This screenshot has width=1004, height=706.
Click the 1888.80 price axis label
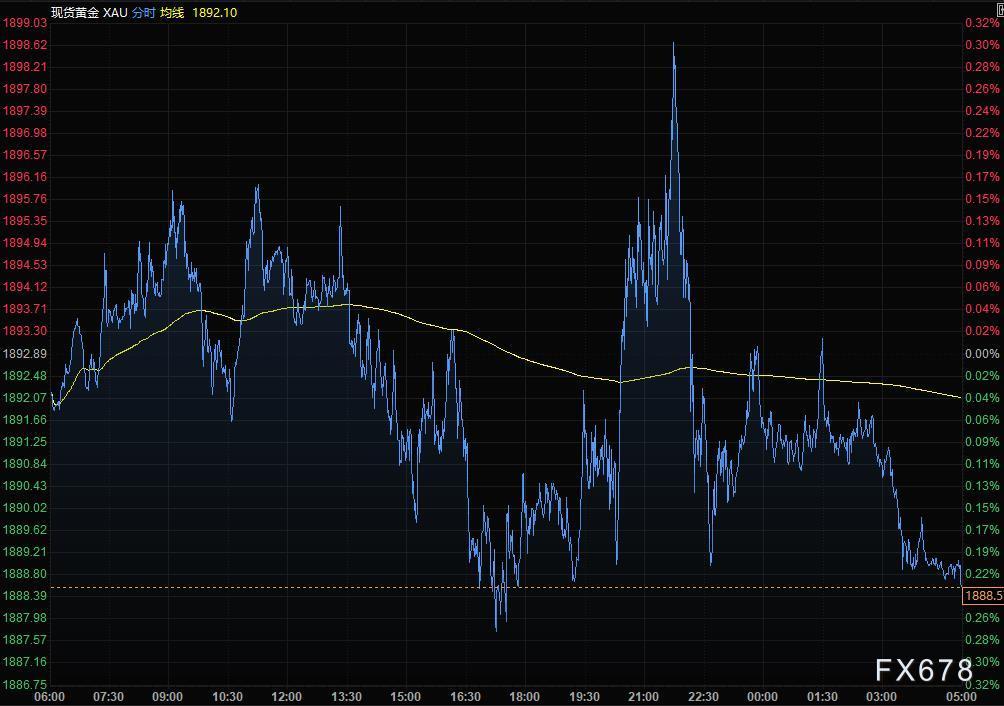coord(25,574)
